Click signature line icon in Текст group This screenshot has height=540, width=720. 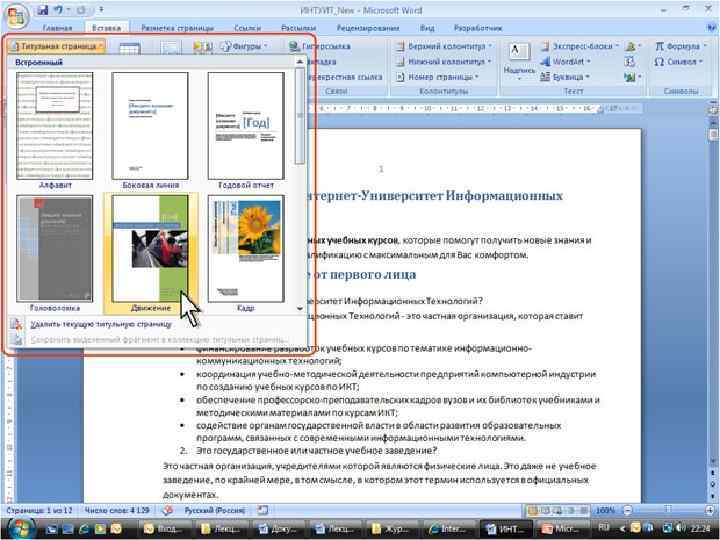tap(633, 46)
